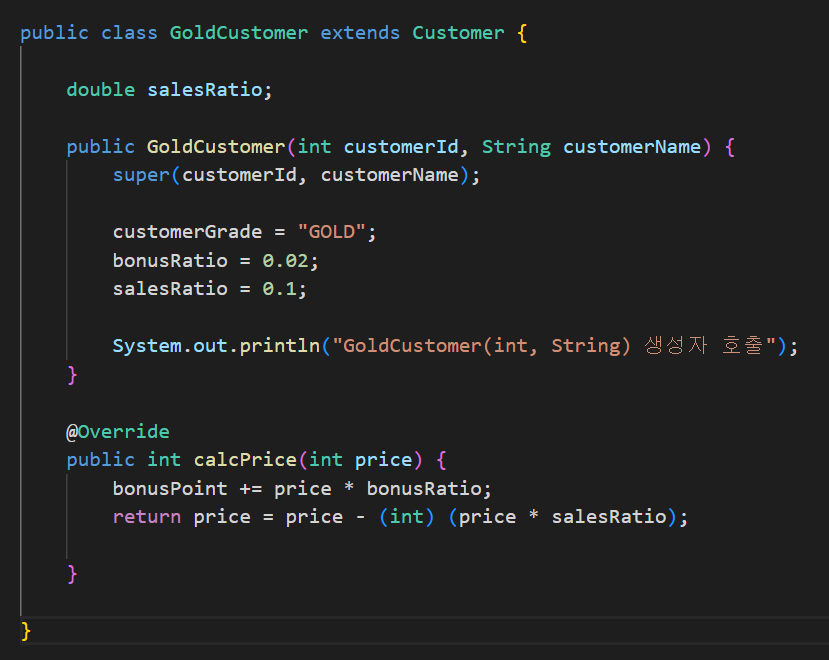Click the 'String' parameter type in constructor
The image size is (829, 660).
(x=516, y=146)
